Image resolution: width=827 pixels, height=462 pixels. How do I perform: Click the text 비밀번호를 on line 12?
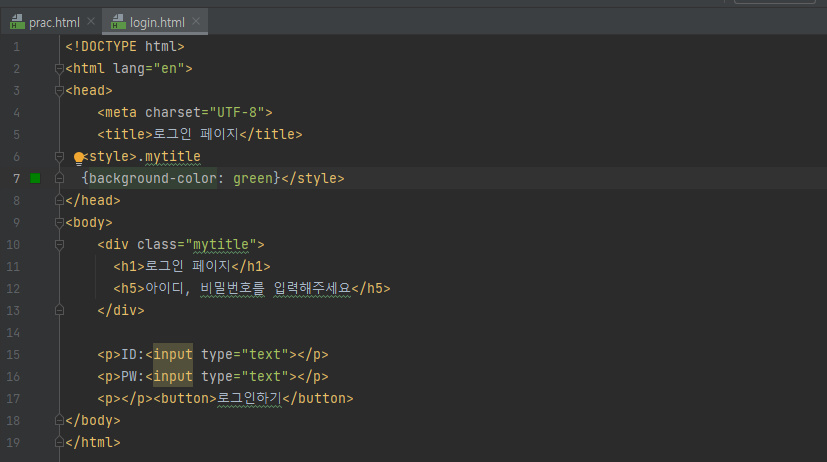233,288
